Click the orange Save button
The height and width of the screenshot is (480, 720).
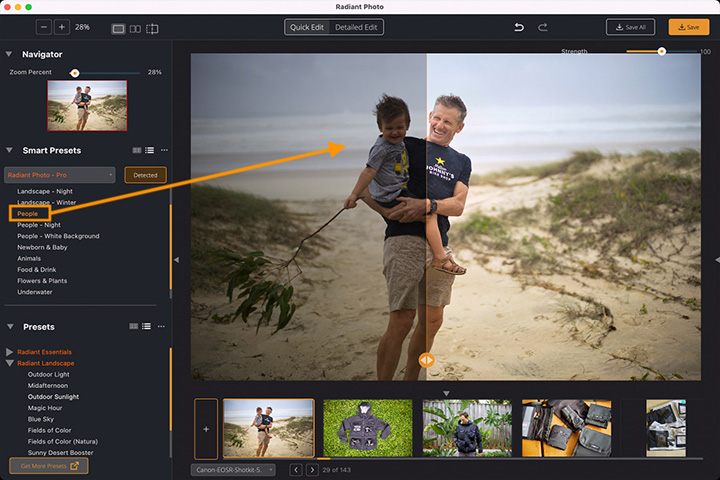tap(689, 27)
